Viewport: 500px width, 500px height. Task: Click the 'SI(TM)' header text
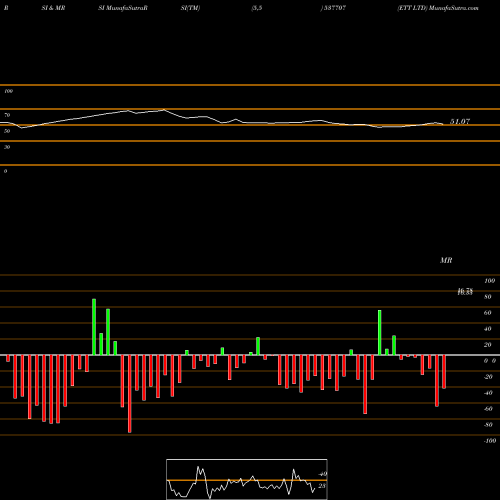click(x=190, y=8)
